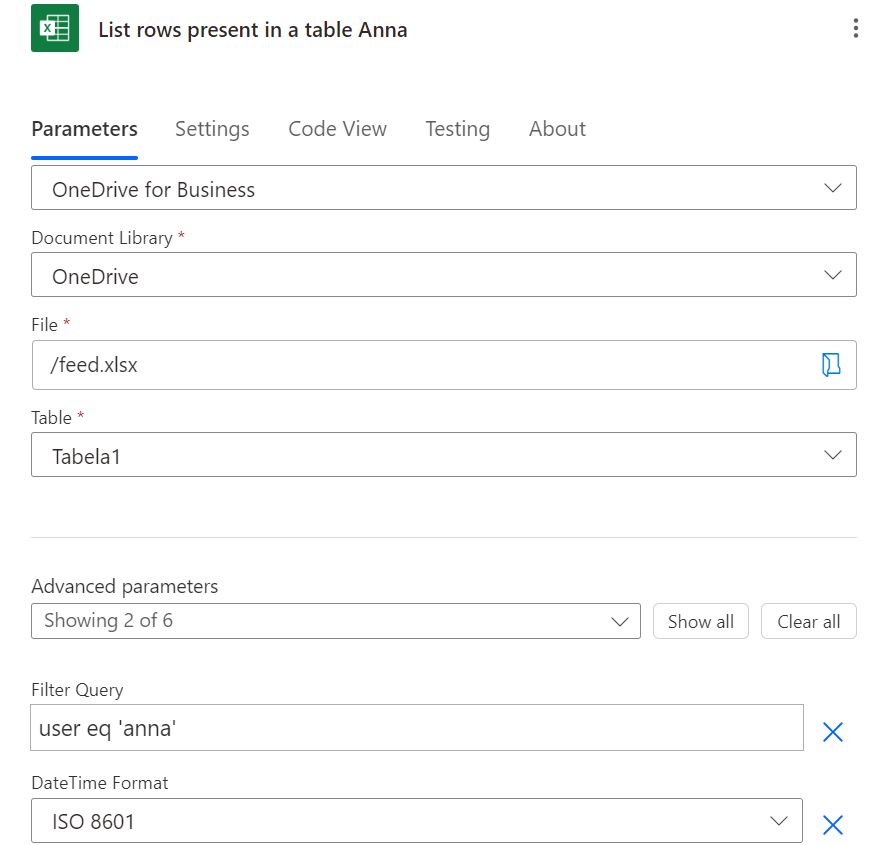Click the File path field /feed.xlsx
The image size is (875, 845).
[x=420, y=365]
